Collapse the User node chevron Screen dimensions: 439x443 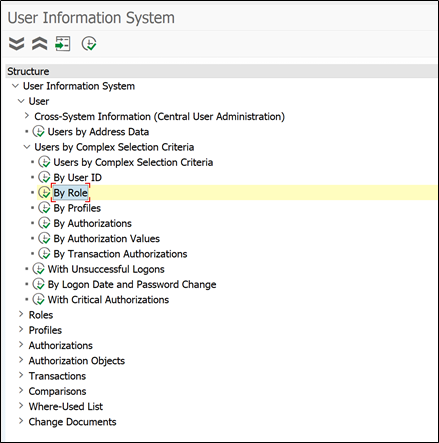tap(21, 101)
